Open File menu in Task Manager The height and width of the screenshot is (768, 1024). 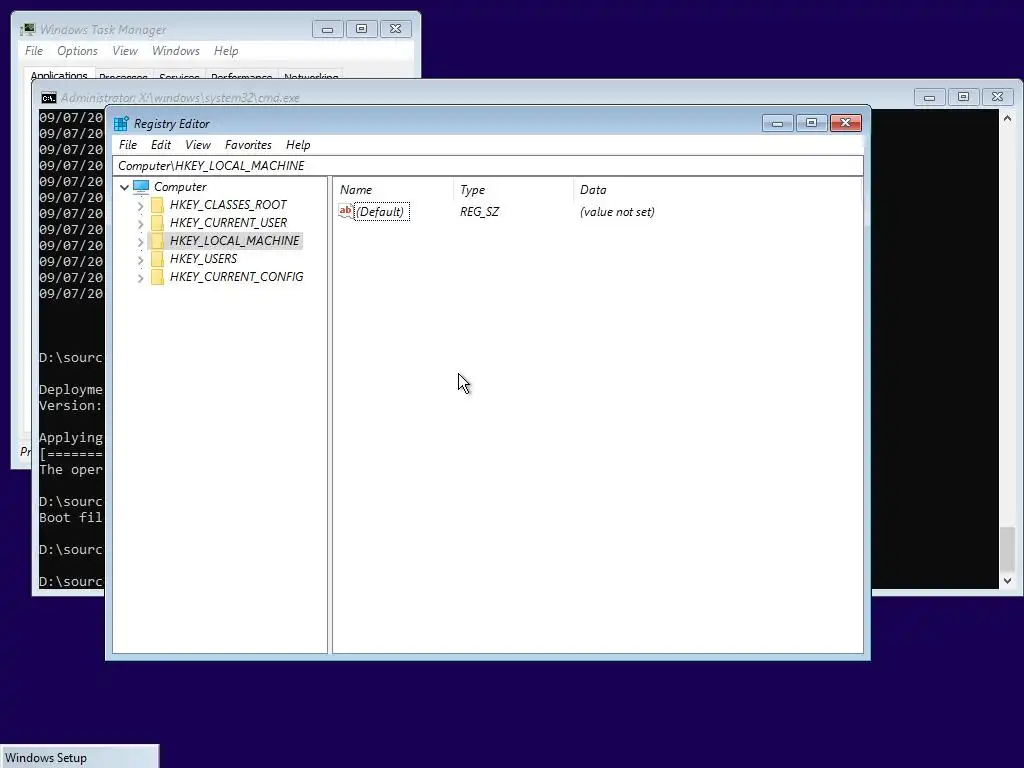34,51
